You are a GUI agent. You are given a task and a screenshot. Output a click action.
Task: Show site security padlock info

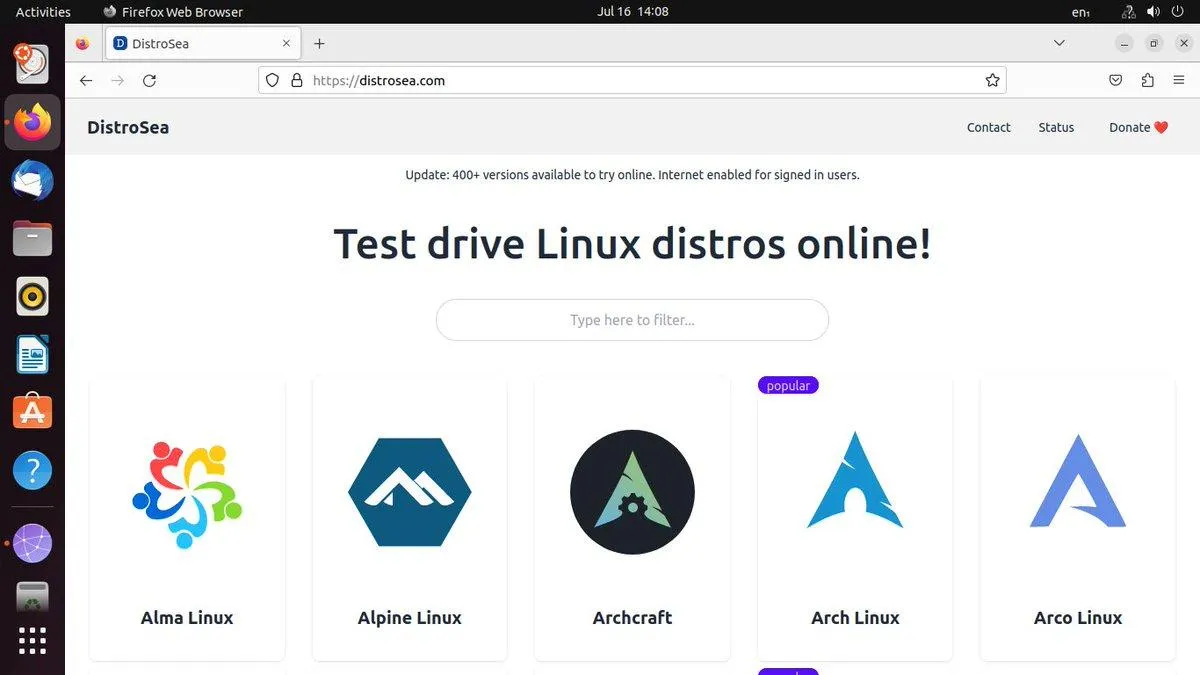tap(296, 81)
